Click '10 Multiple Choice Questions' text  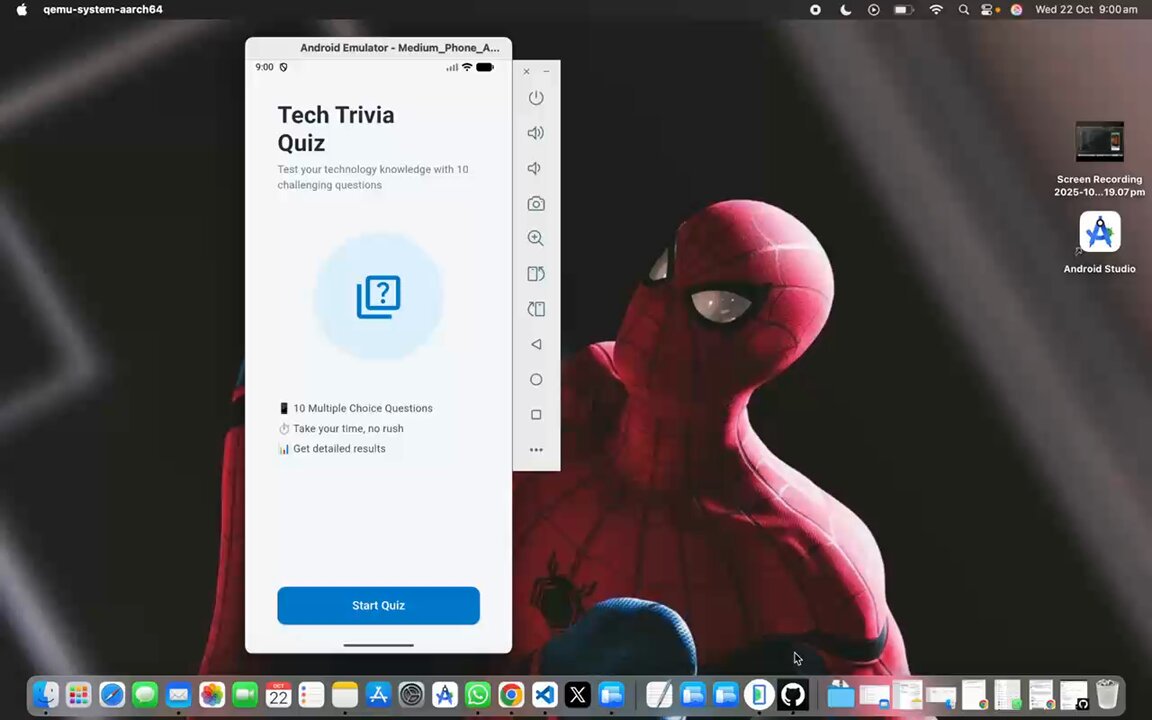[363, 408]
